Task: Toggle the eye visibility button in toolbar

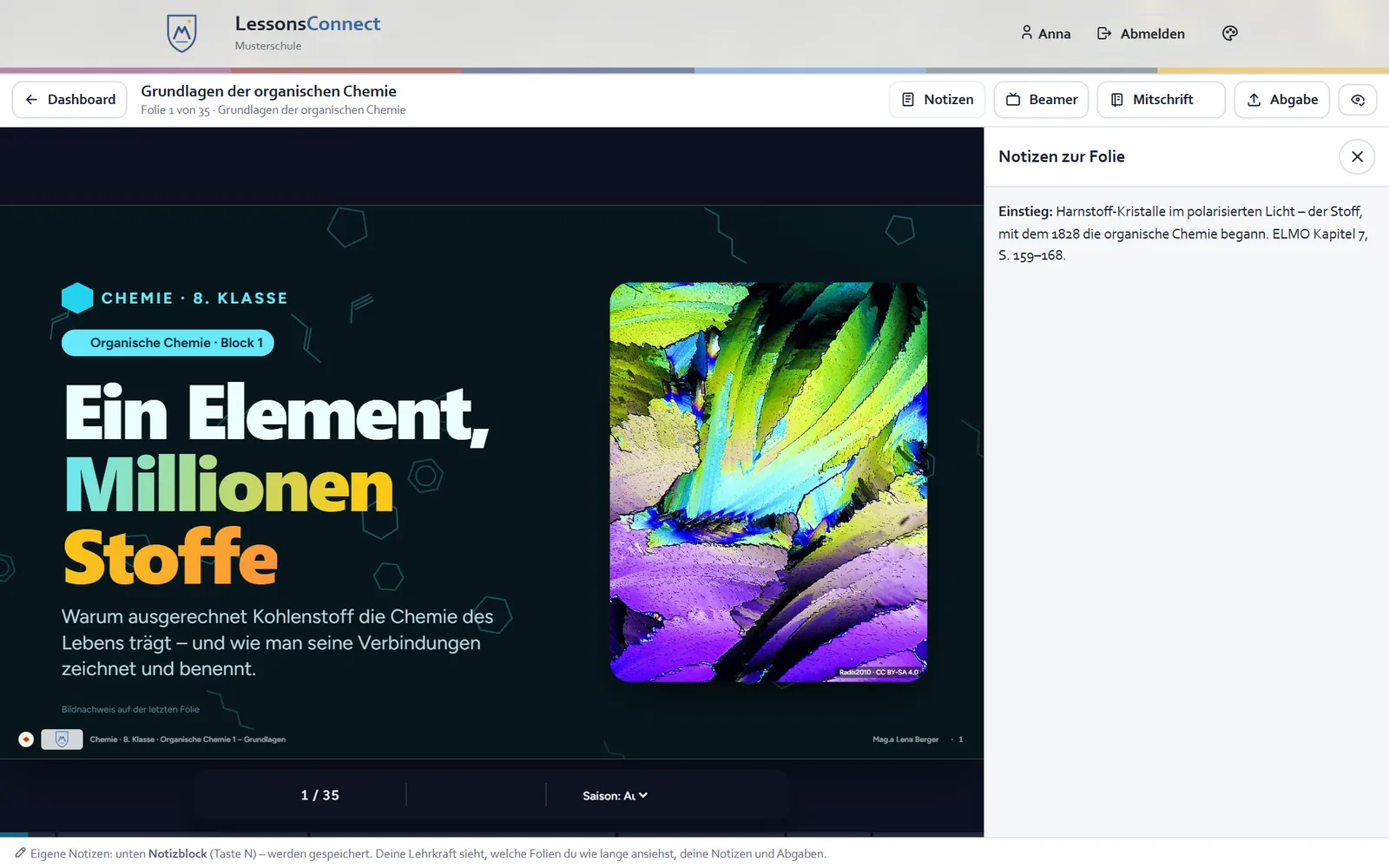Action: tap(1357, 100)
